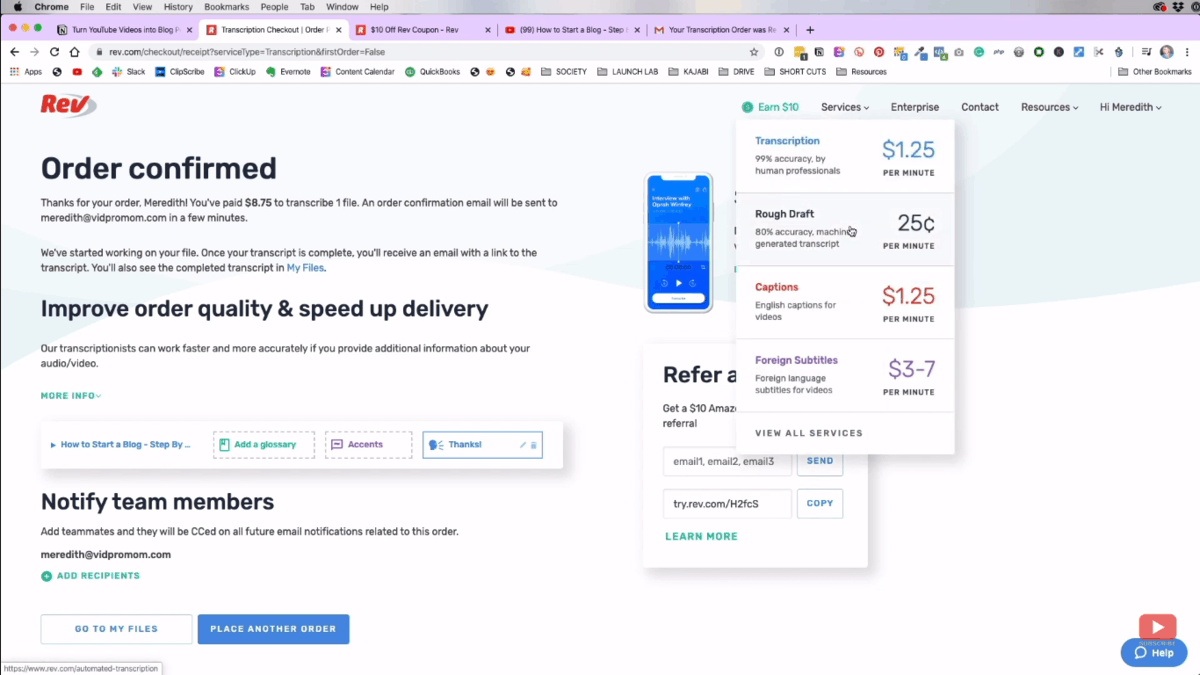Screen dimensions: 1200x675
Task: Click the browser address bar URL
Action: click(247, 52)
